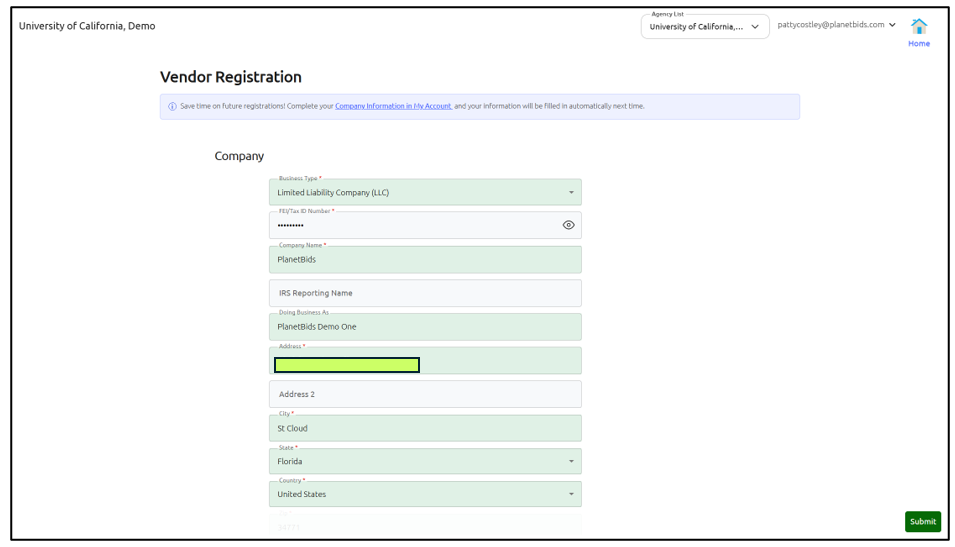Click the Submit button
955x547 pixels.
point(923,521)
